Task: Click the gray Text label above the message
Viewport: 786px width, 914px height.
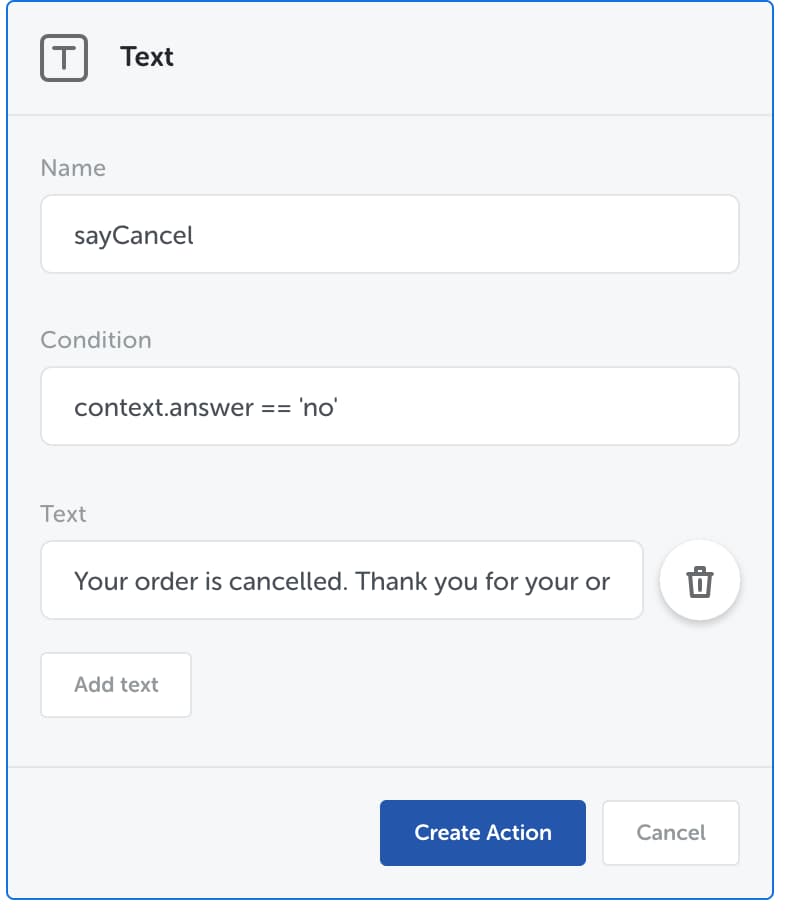Action: click(x=63, y=514)
